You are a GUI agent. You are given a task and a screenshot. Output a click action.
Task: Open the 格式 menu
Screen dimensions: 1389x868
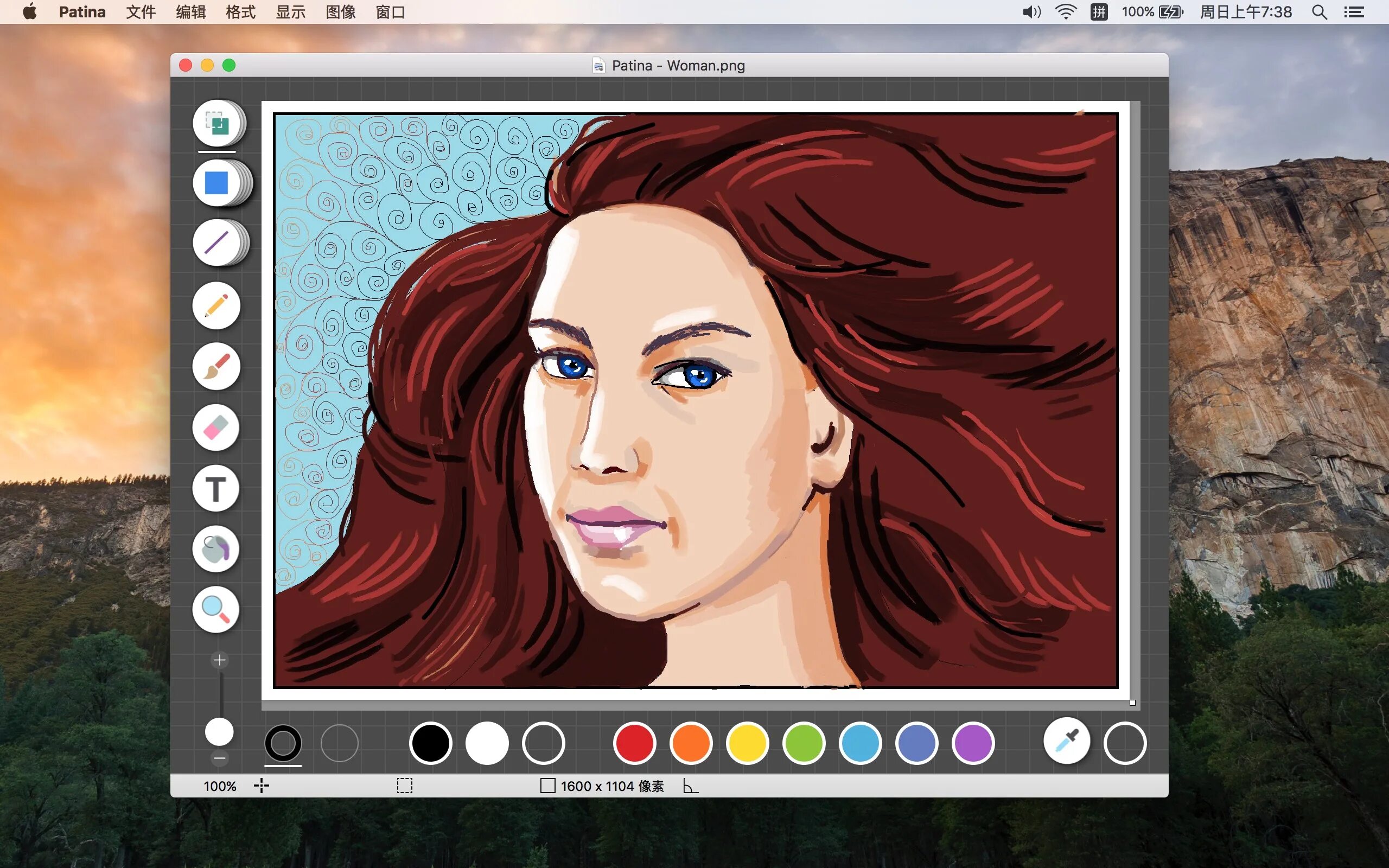(x=240, y=12)
